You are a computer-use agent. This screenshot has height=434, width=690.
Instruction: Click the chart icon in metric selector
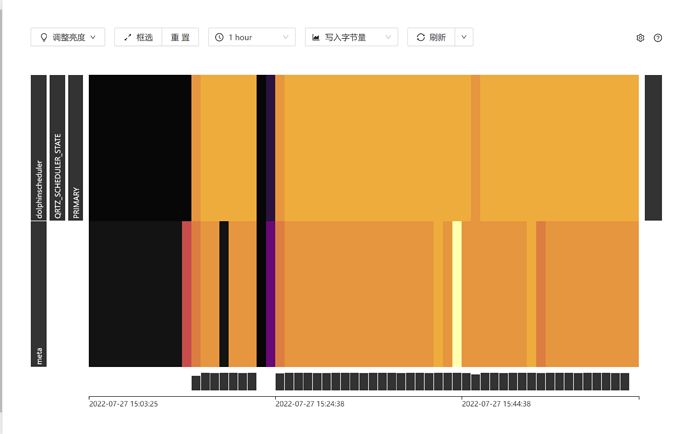point(316,37)
